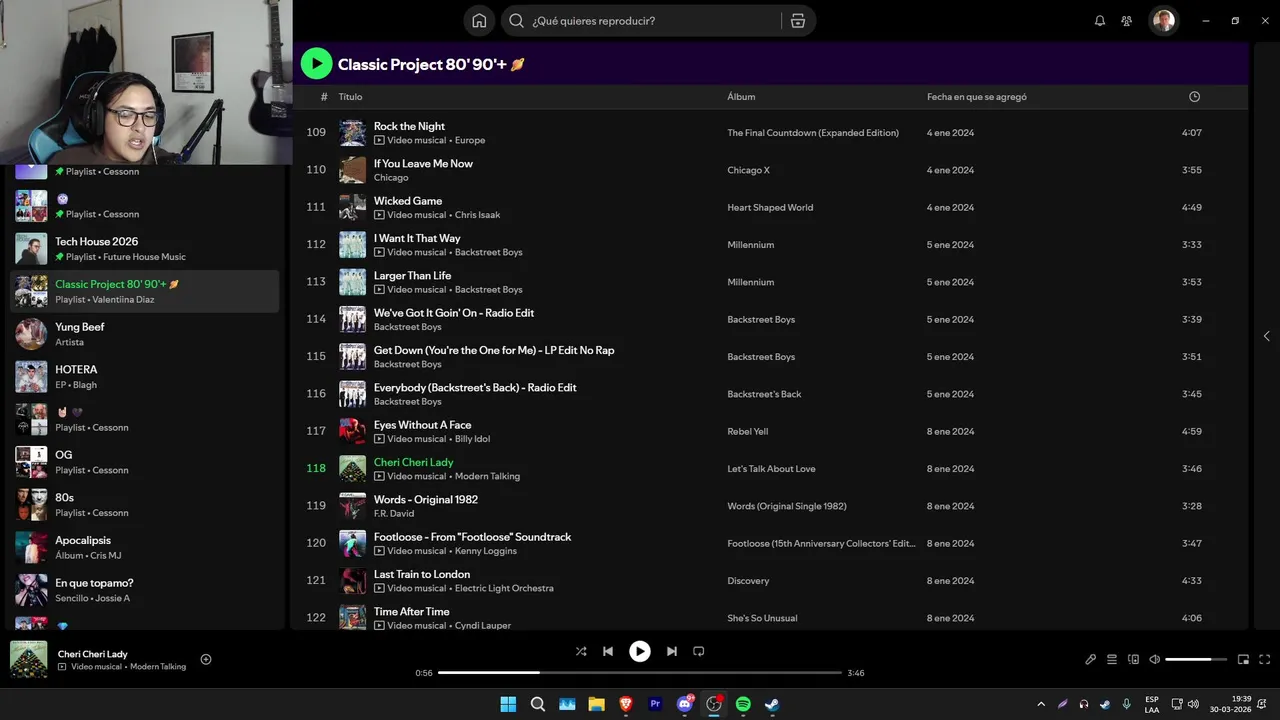Click the Last Train to London cover thumbnail
The height and width of the screenshot is (720, 1280).
[x=352, y=581]
